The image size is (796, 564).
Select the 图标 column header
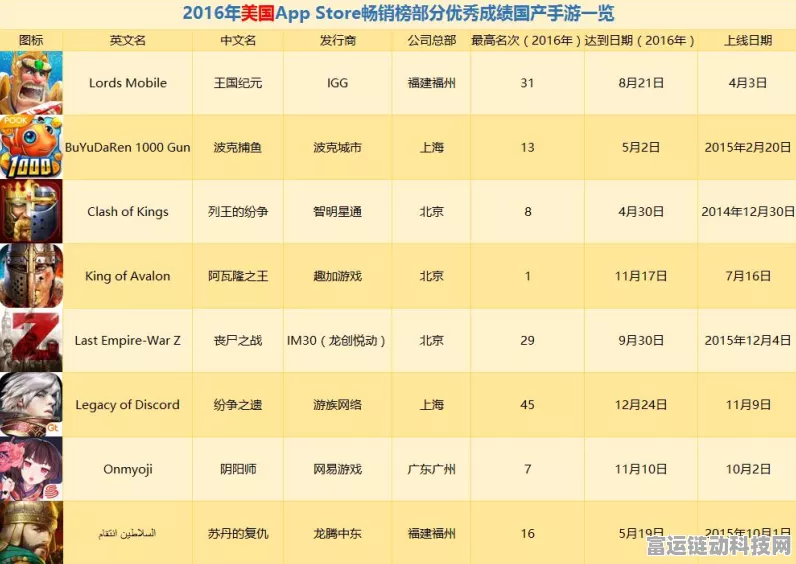(x=31, y=40)
